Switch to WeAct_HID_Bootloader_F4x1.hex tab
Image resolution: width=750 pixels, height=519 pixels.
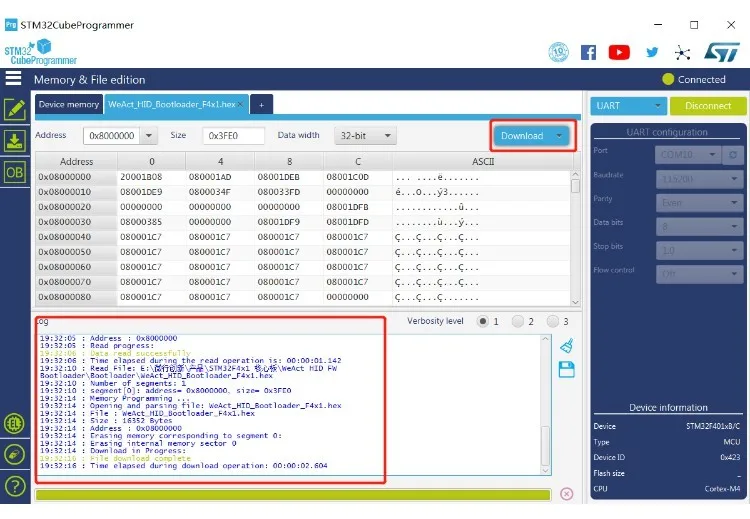pos(171,104)
